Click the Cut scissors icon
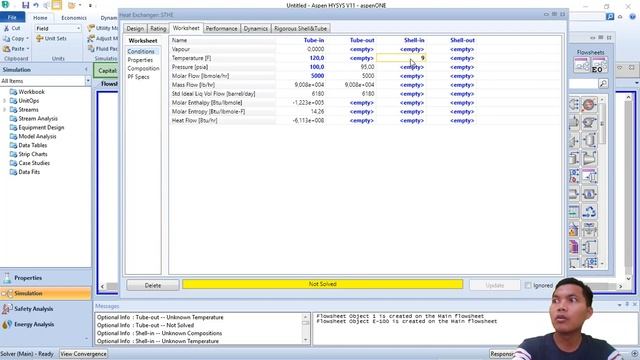 click(x=7, y=28)
